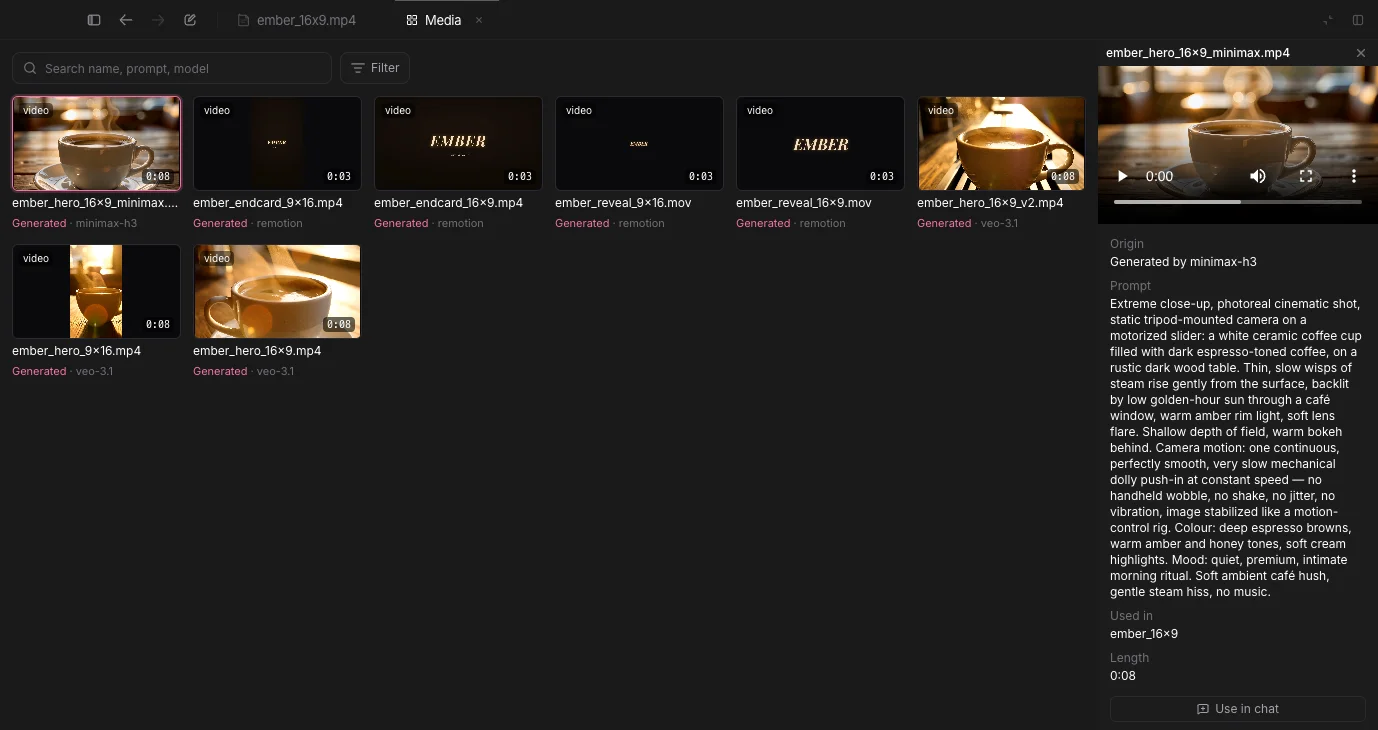Click the collapse arrows icon in top right

click(1328, 20)
